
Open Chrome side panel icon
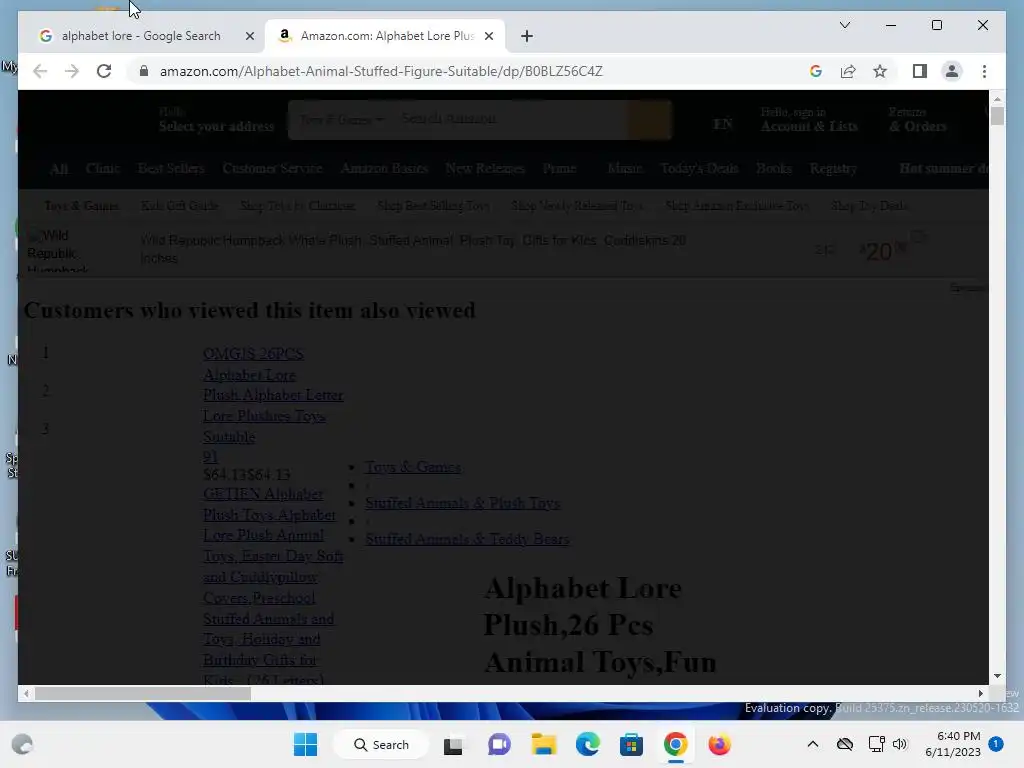pos(920,71)
